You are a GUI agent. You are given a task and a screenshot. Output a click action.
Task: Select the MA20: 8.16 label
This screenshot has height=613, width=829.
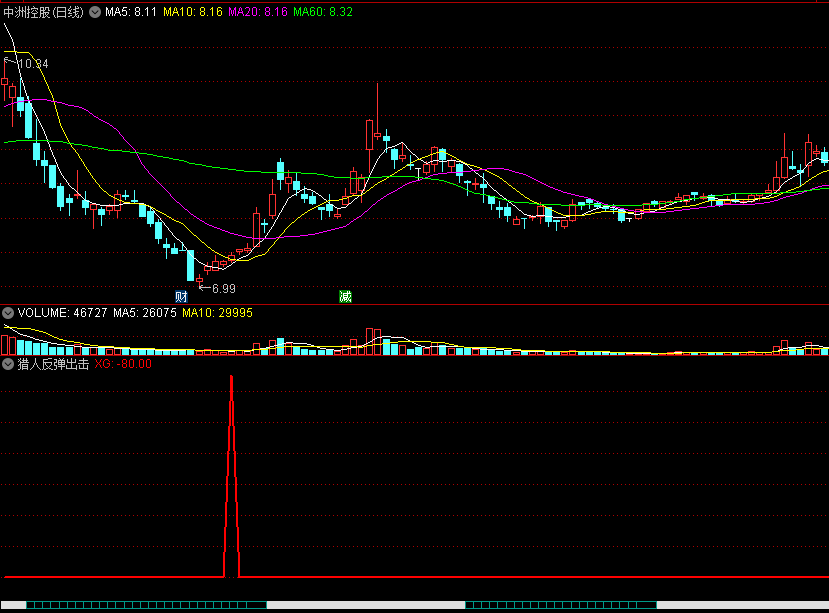coord(257,12)
